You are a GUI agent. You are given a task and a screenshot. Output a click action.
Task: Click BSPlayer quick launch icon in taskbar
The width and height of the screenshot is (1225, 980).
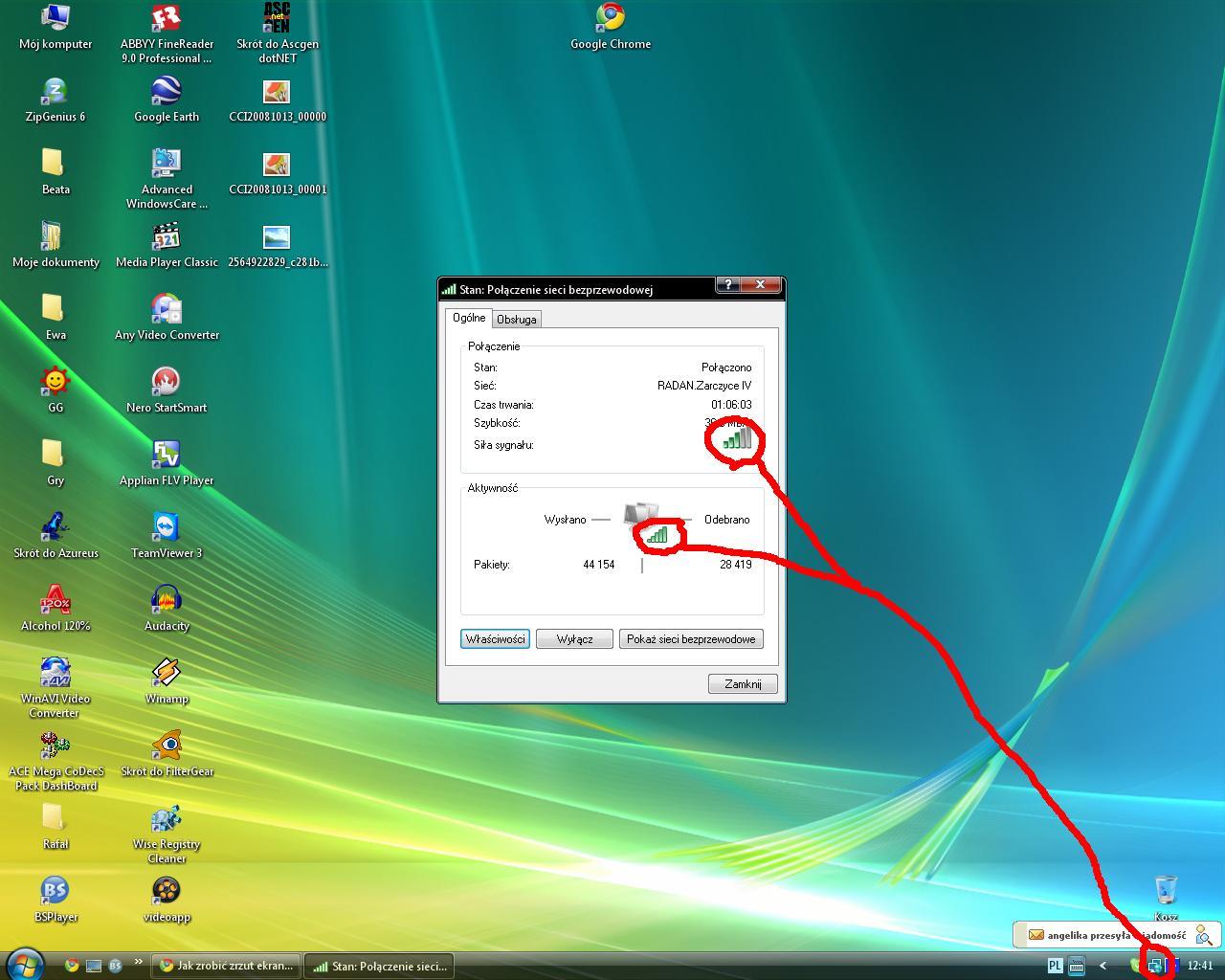point(116,966)
